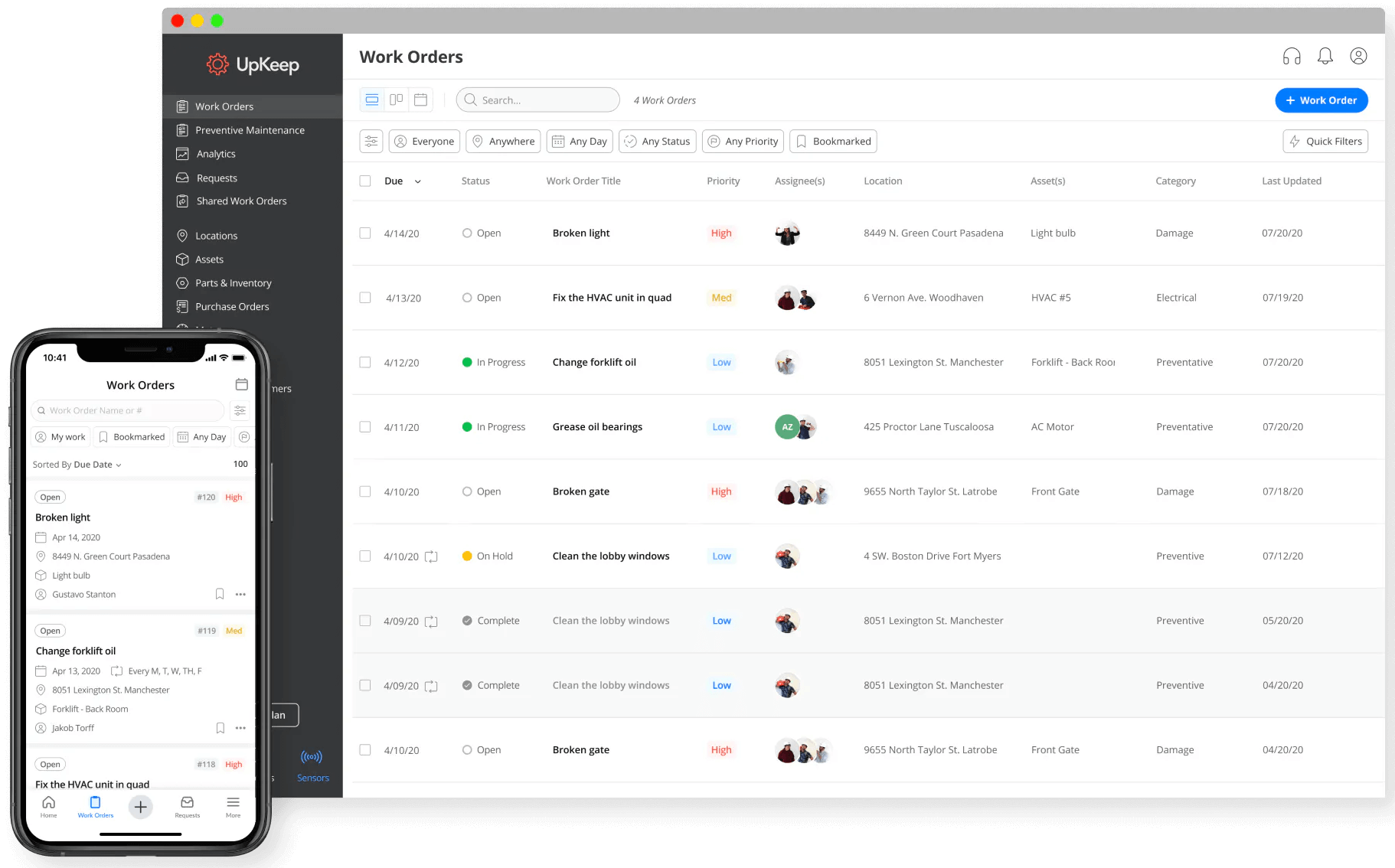This screenshot has height=868, width=1395.
Task: Tap bookmark icon on Broken light card
Action: point(220,594)
